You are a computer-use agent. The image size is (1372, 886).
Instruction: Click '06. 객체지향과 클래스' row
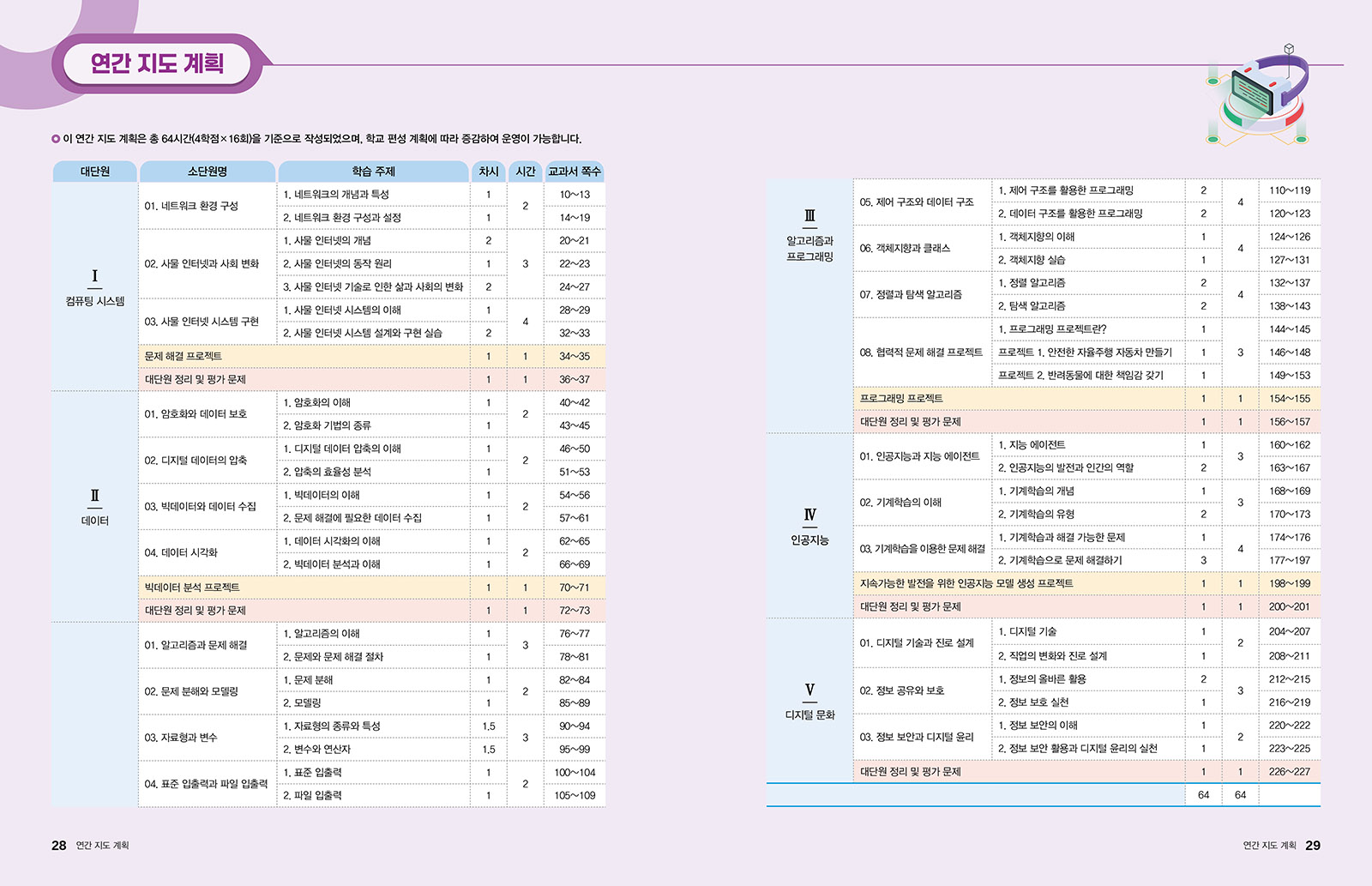tap(905, 249)
